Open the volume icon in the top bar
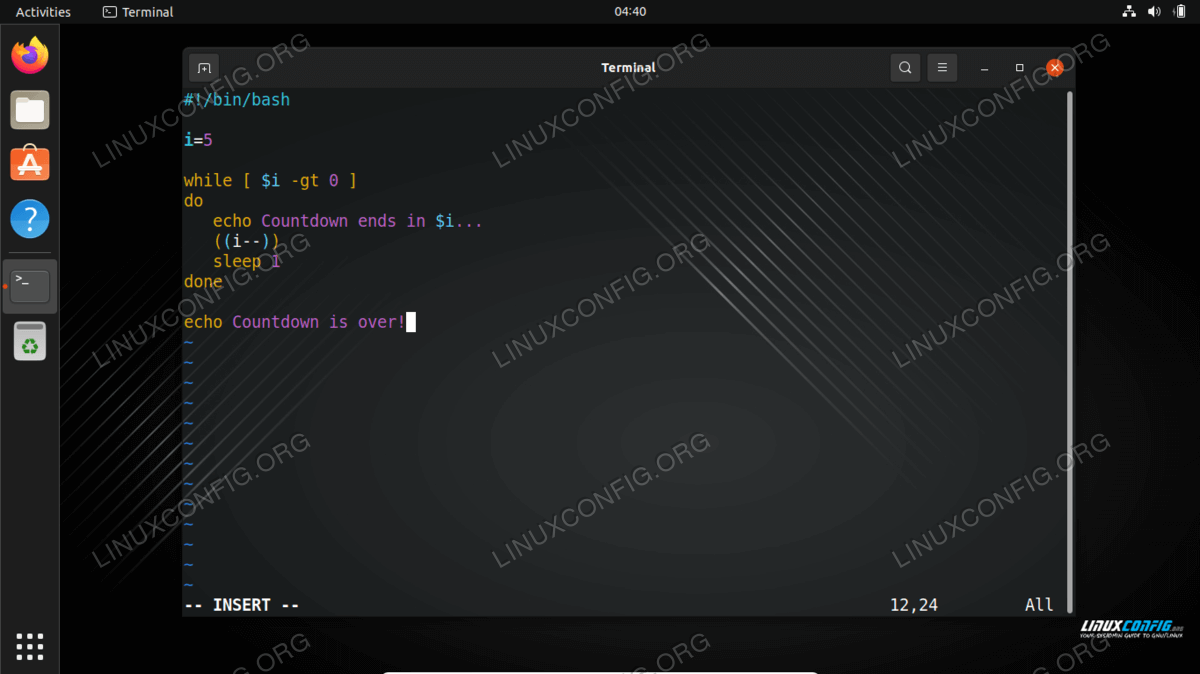Image resolution: width=1200 pixels, height=674 pixels. point(1154,12)
